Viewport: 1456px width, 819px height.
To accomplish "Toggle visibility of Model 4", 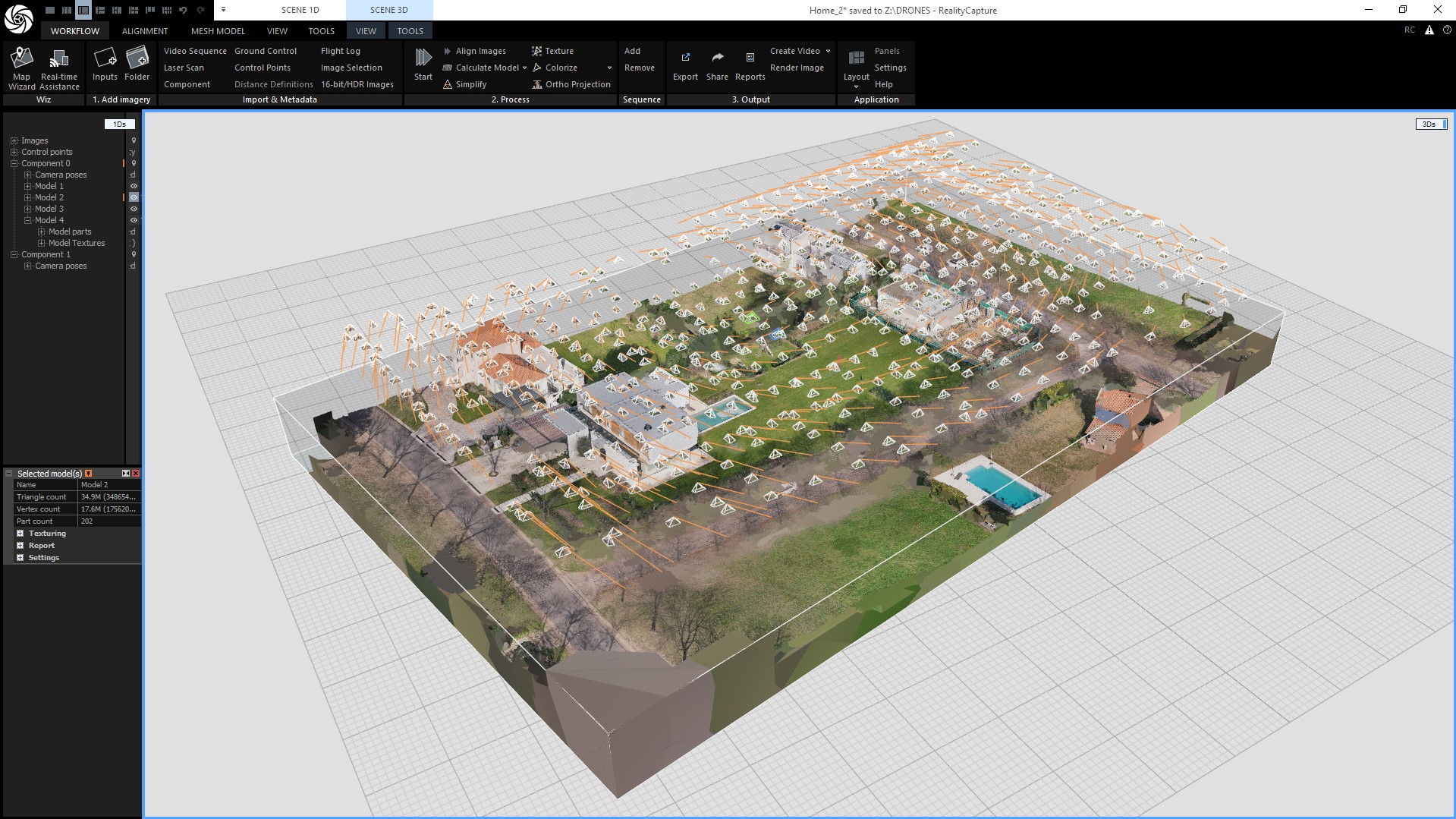I will pyautogui.click(x=134, y=220).
